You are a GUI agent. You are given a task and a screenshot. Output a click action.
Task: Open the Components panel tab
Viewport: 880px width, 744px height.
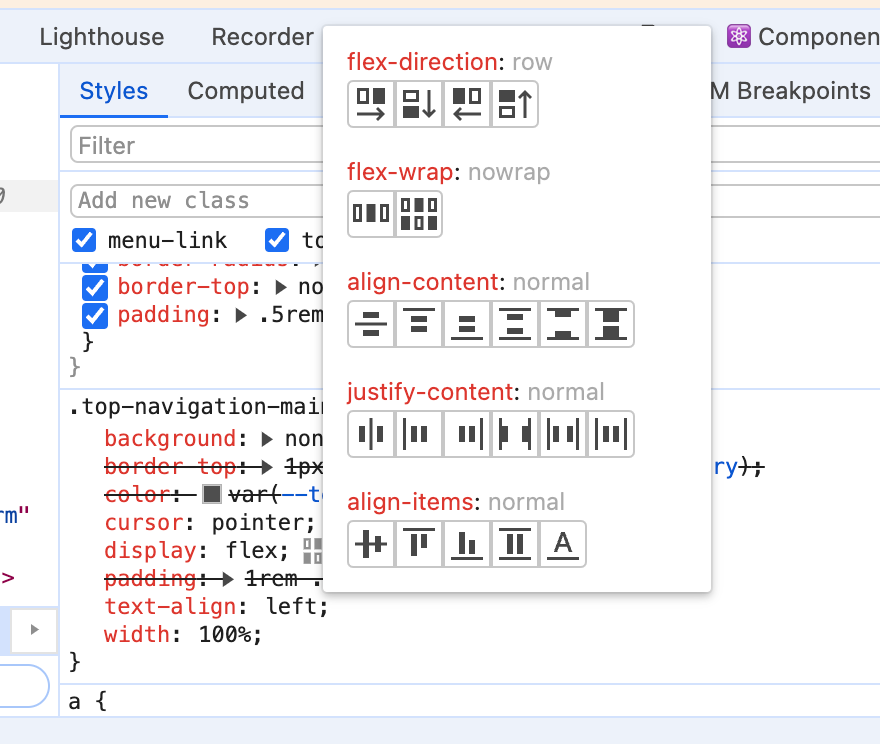tap(804, 37)
